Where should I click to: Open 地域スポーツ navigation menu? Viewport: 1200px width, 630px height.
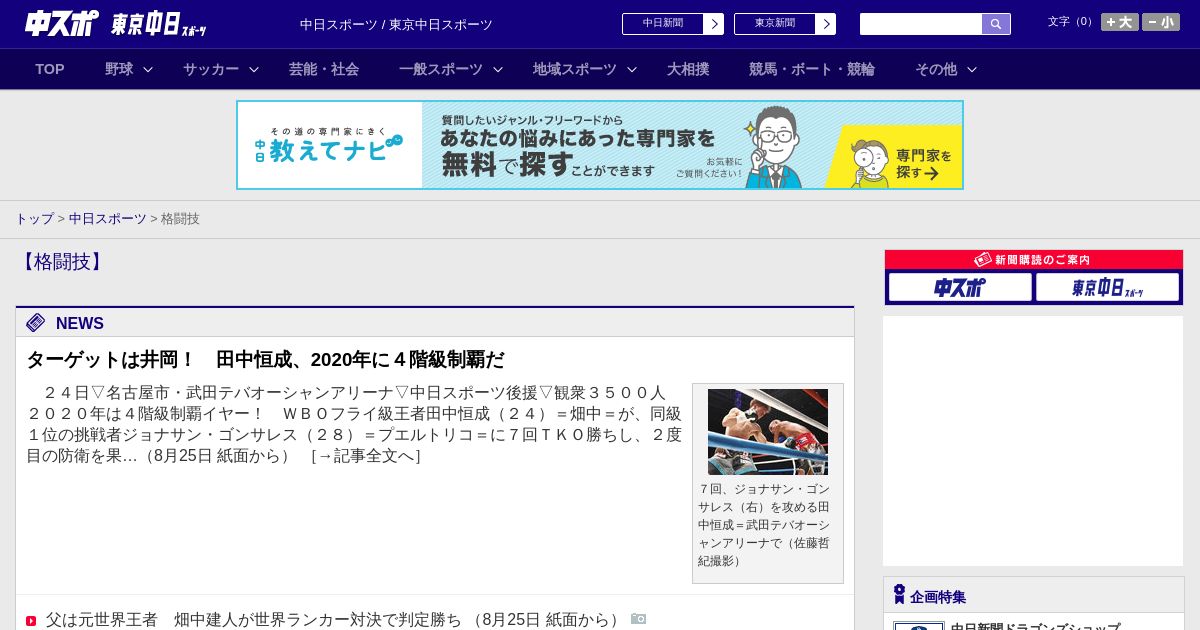(x=575, y=69)
